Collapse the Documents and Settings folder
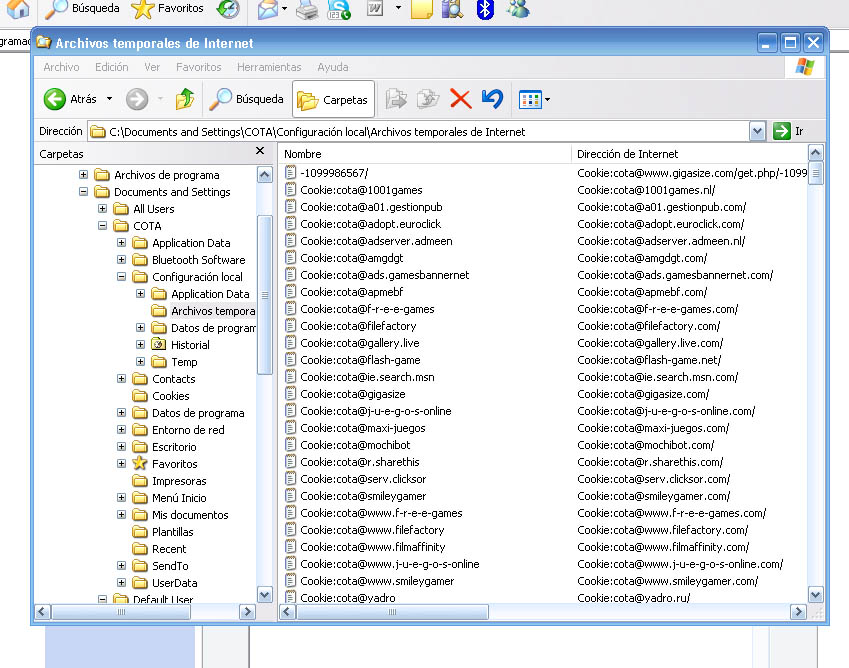This screenshot has width=849, height=668. tap(83, 192)
